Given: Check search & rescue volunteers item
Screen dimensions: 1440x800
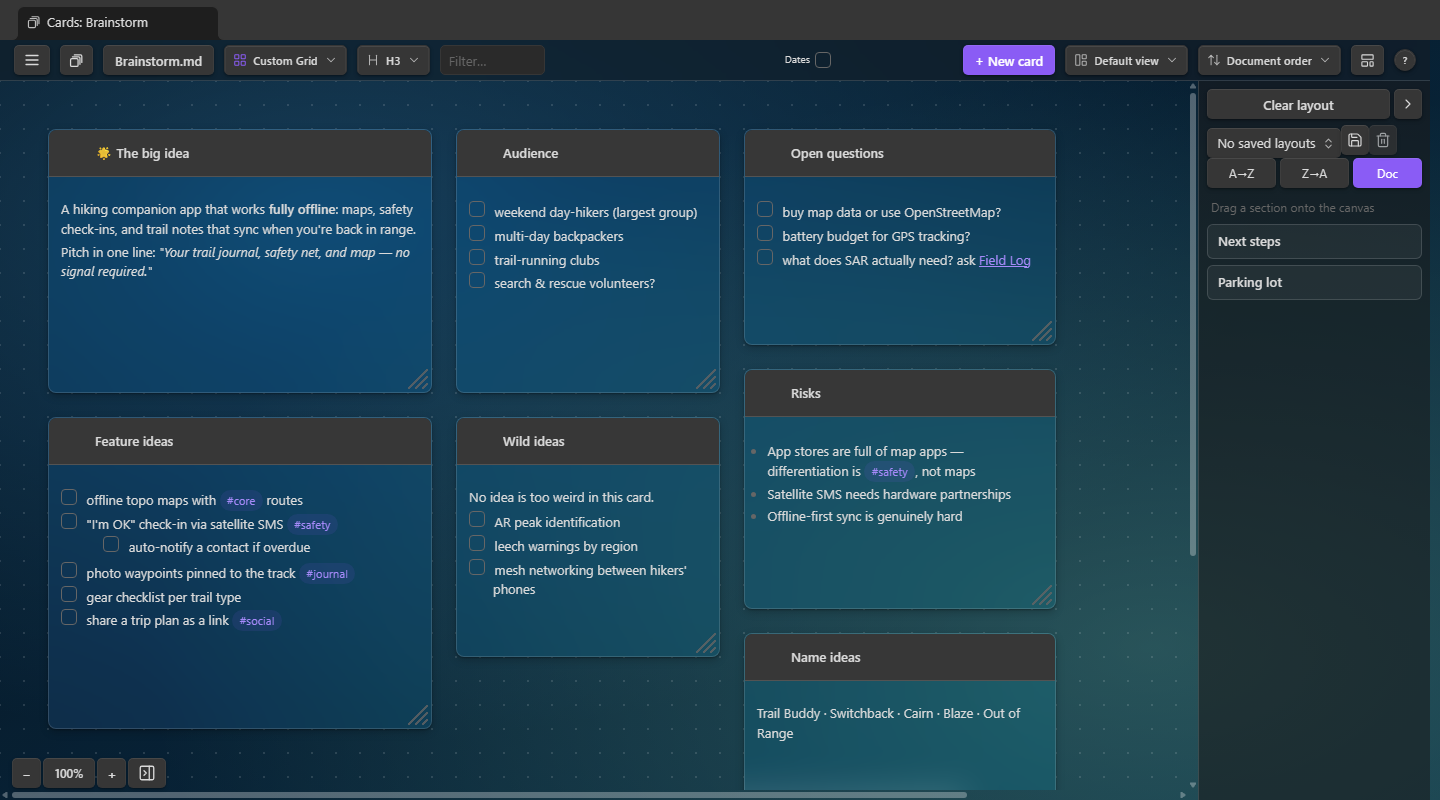Looking at the screenshot, I should [x=477, y=280].
